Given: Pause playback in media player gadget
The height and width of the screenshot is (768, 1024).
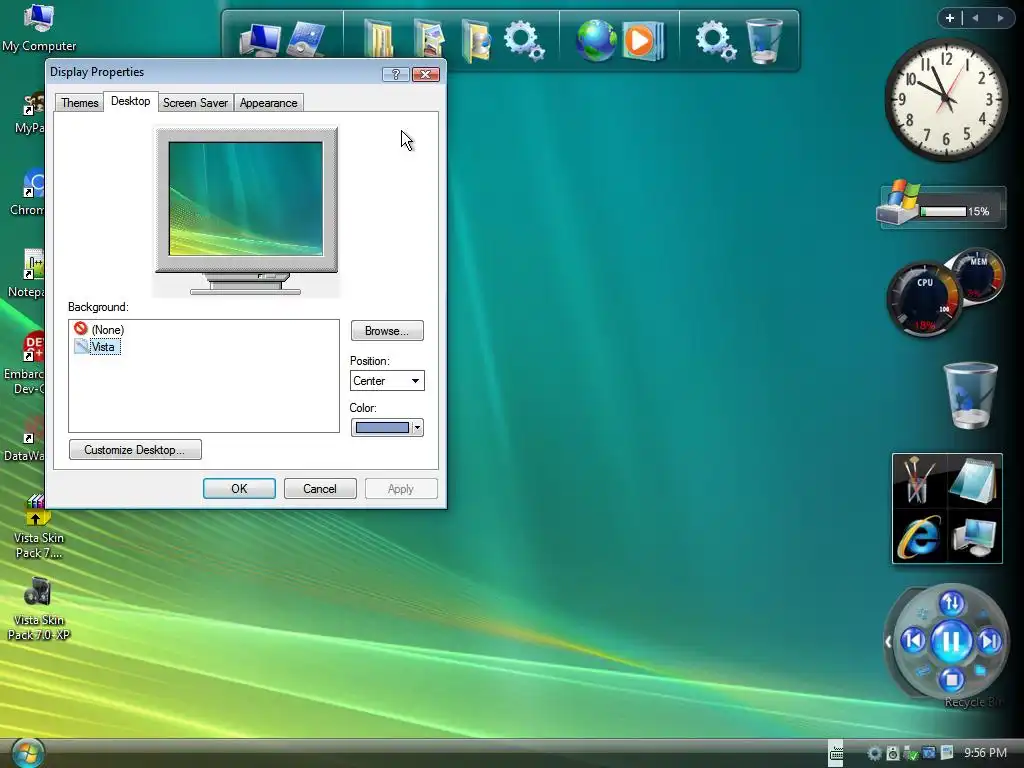Looking at the screenshot, I should (951, 641).
